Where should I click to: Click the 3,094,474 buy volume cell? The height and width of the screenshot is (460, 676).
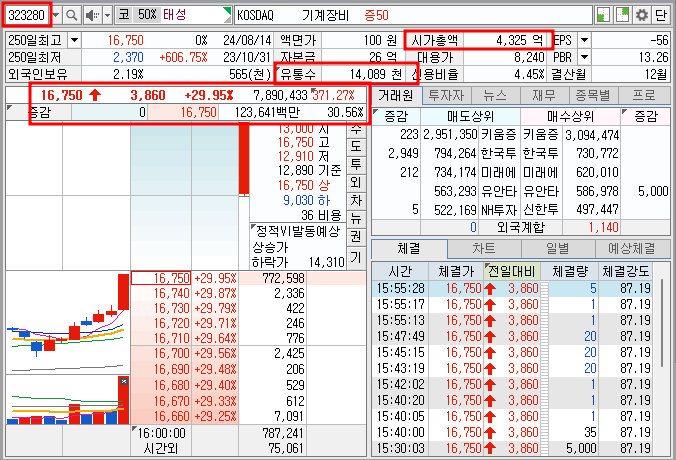pos(592,135)
